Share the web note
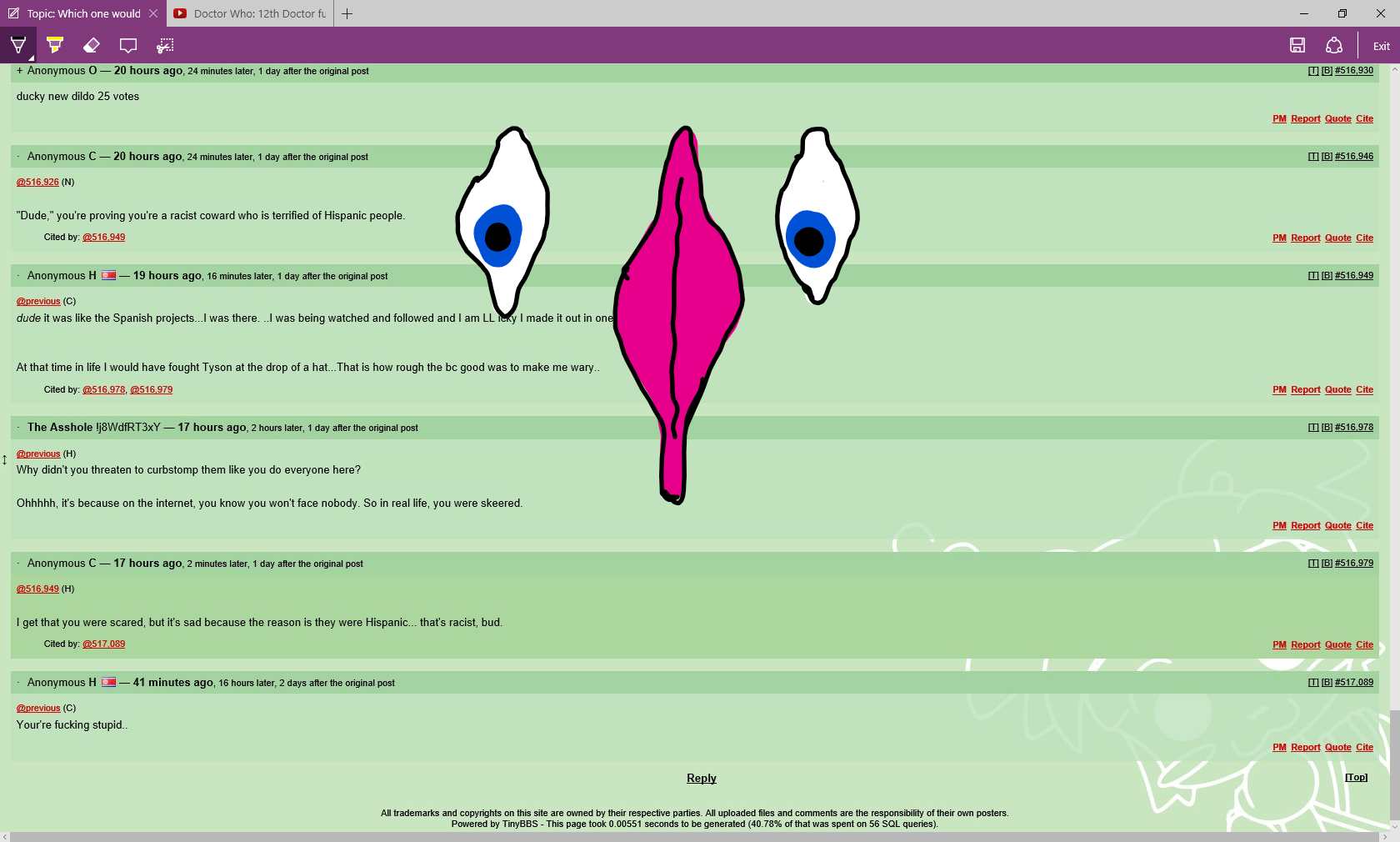The width and height of the screenshot is (1400, 842). tap(1334, 46)
